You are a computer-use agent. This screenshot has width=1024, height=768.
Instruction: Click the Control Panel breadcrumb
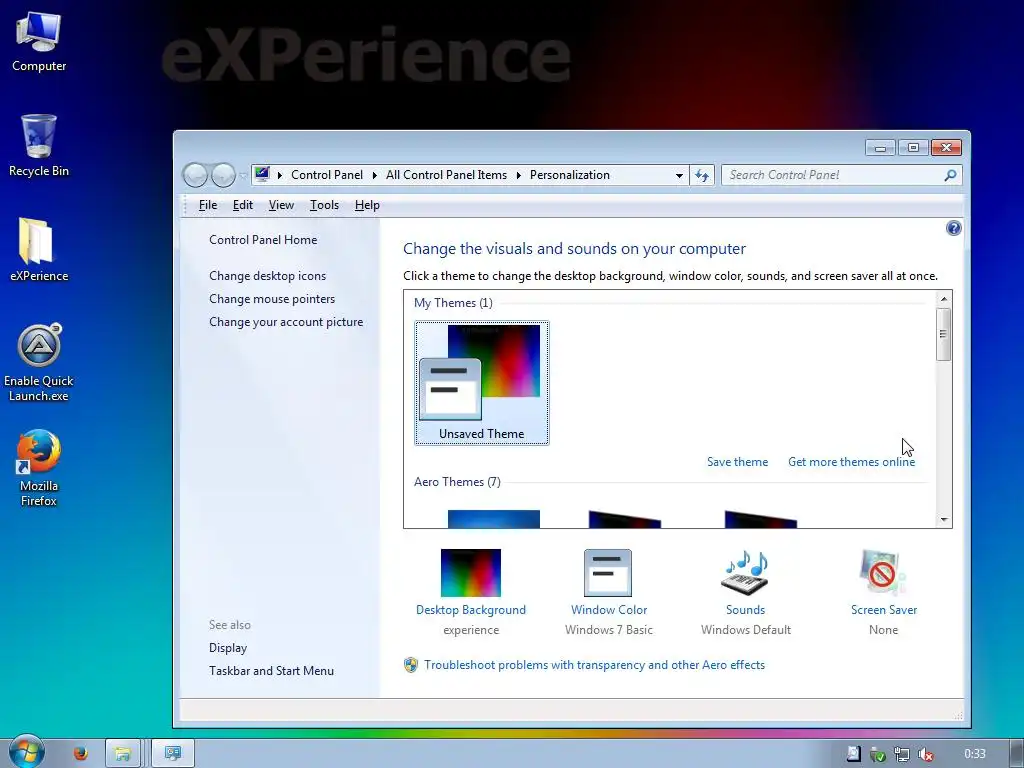coord(327,175)
